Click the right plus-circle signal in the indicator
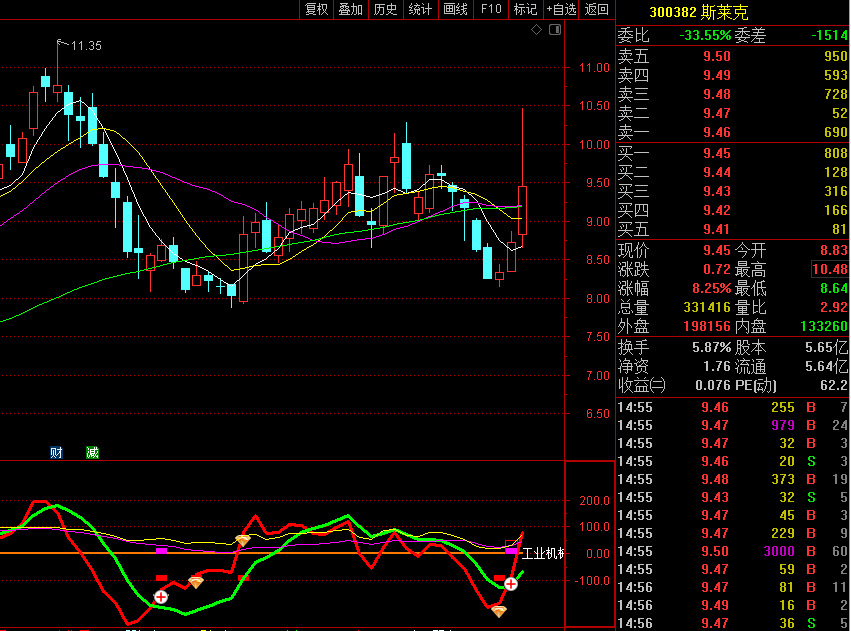 pyautogui.click(x=511, y=584)
